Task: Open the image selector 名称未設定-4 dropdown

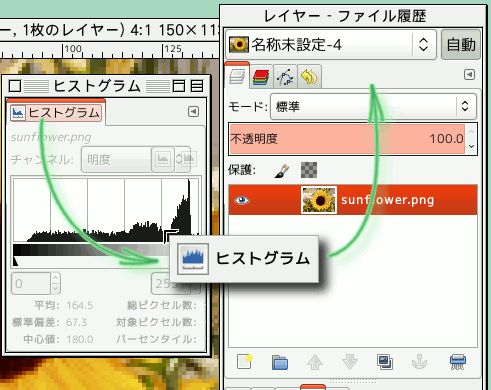Action: click(331, 44)
